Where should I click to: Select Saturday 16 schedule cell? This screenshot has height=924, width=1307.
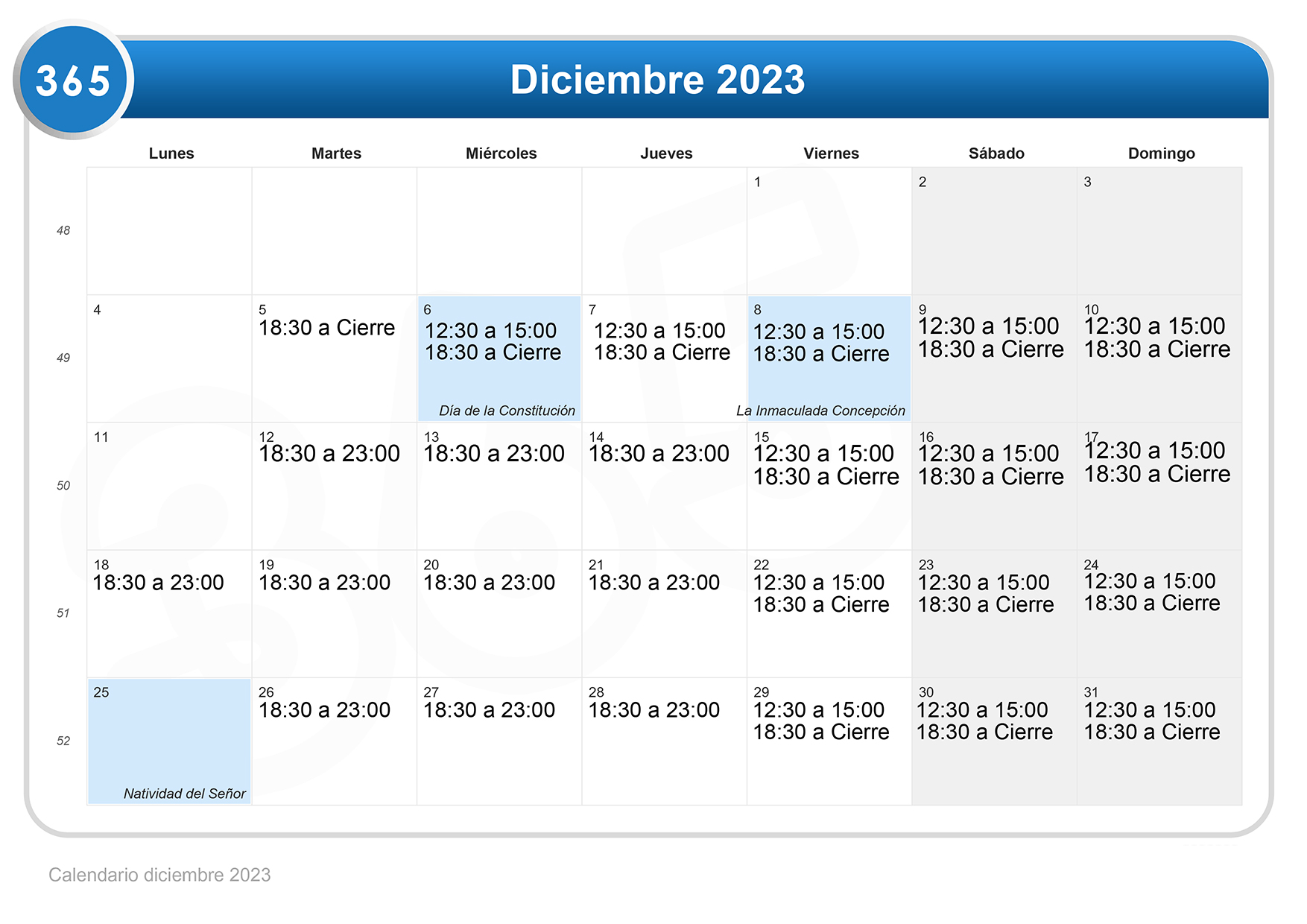tap(994, 486)
